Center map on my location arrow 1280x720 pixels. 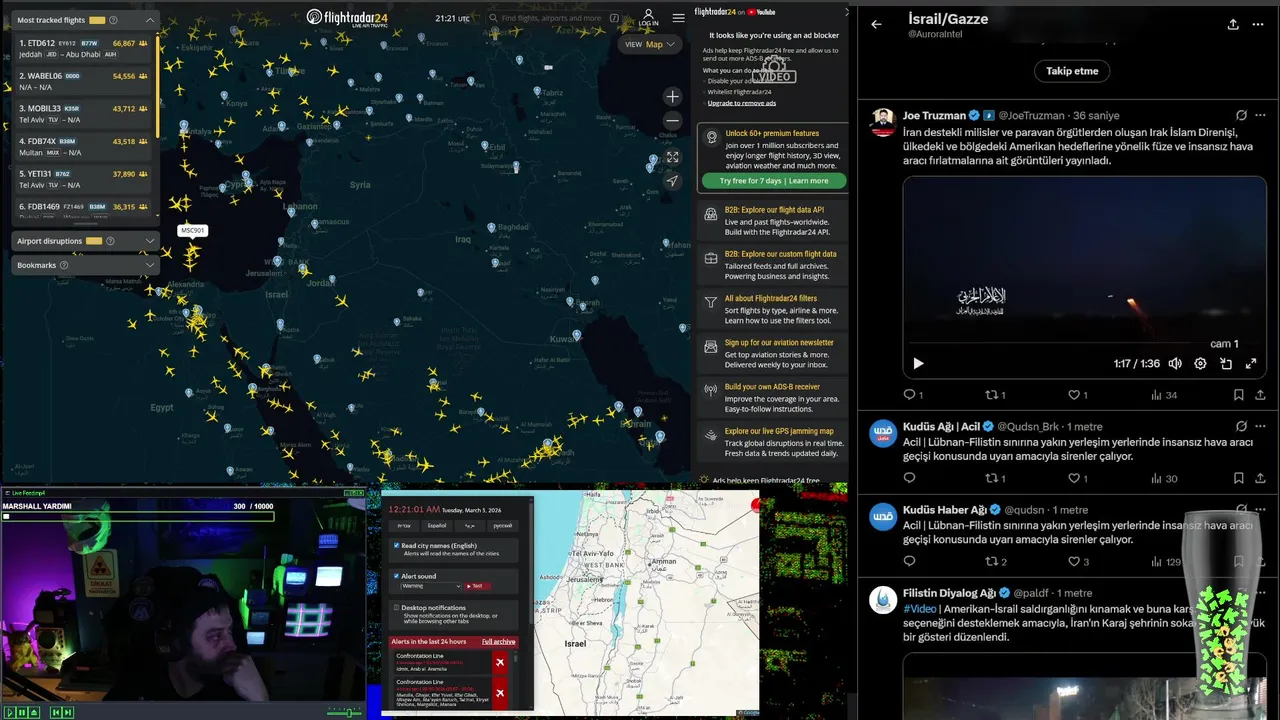pyautogui.click(x=672, y=181)
